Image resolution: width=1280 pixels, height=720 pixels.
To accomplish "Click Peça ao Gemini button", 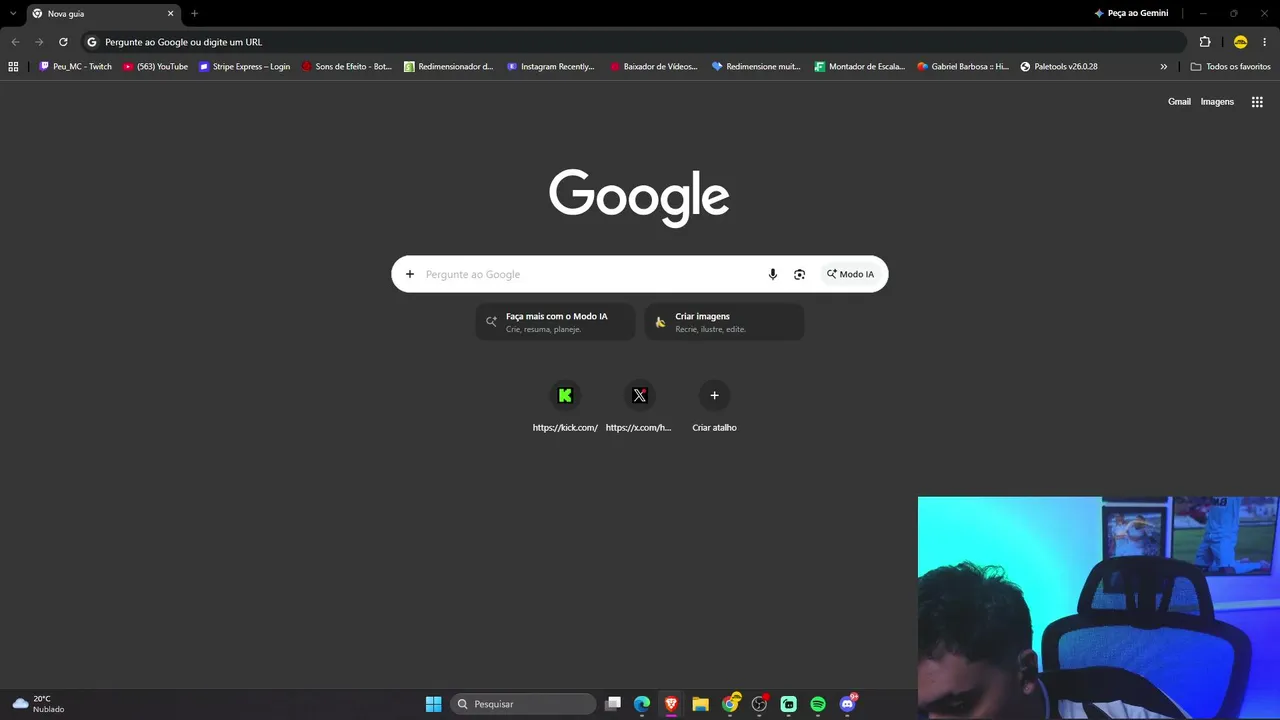I will (1131, 13).
